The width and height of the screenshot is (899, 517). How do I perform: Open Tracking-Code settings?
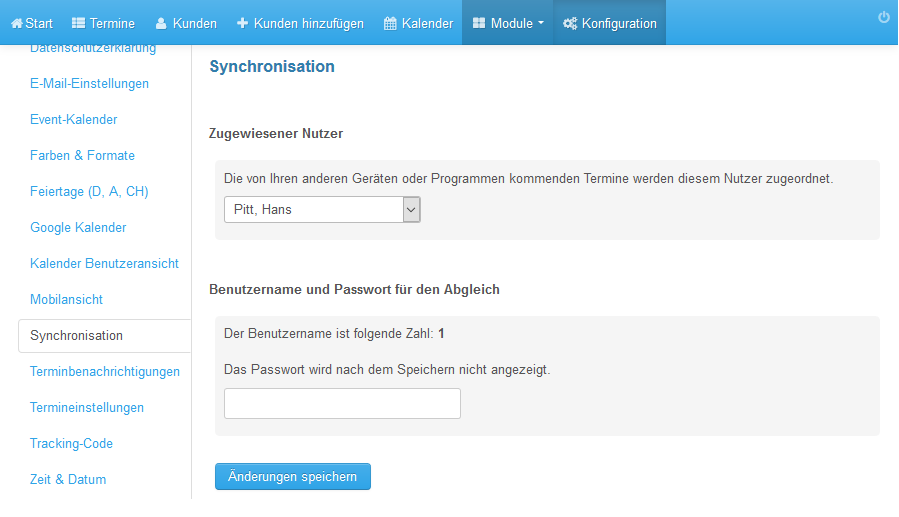pyautogui.click(x=72, y=444)
